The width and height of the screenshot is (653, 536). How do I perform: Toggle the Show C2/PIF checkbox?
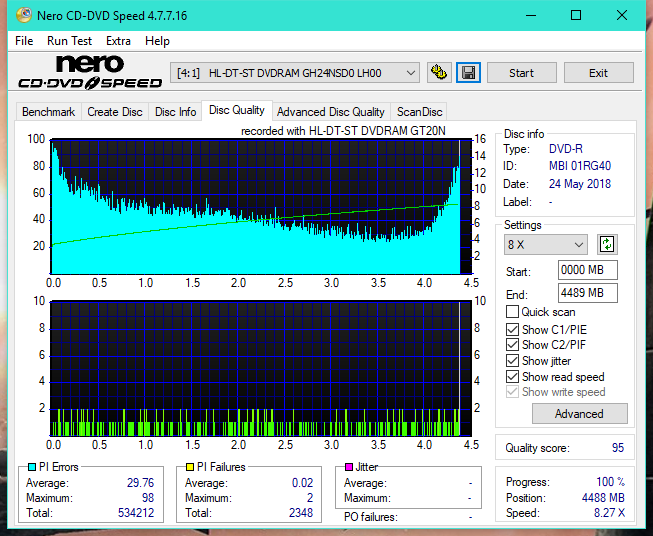(x=512, y=345)
